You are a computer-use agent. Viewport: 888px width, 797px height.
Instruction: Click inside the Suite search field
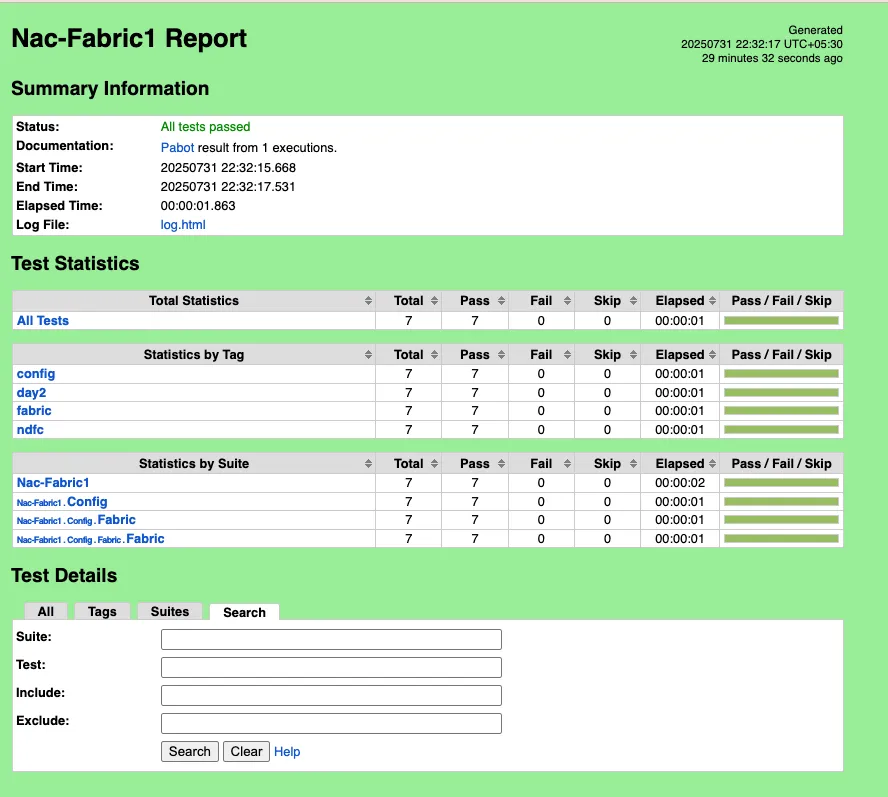tap(331, 639)
